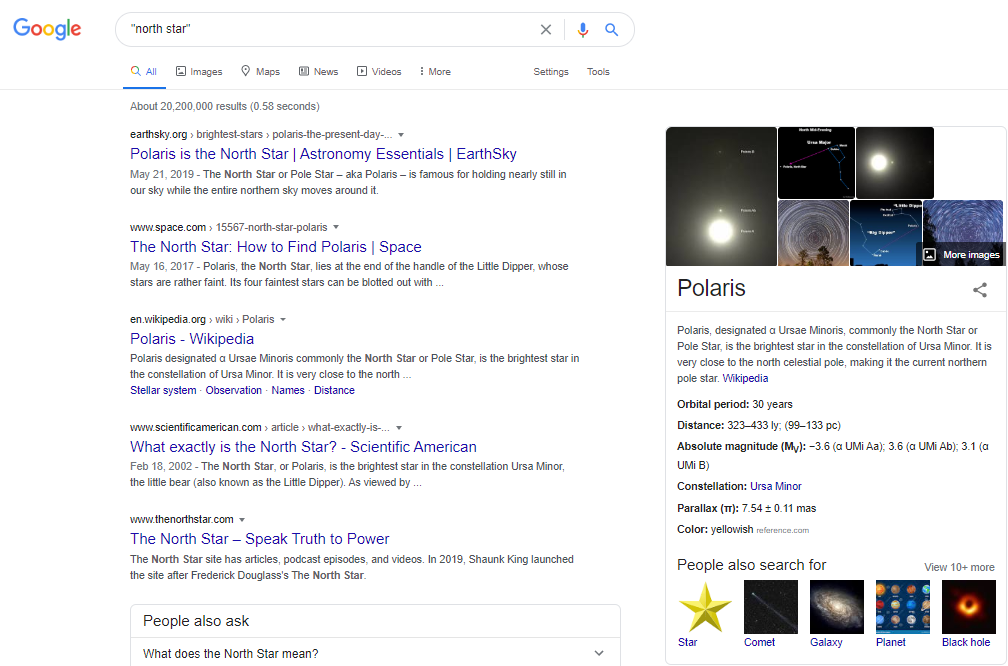Open search Settings

pos(551,71)
